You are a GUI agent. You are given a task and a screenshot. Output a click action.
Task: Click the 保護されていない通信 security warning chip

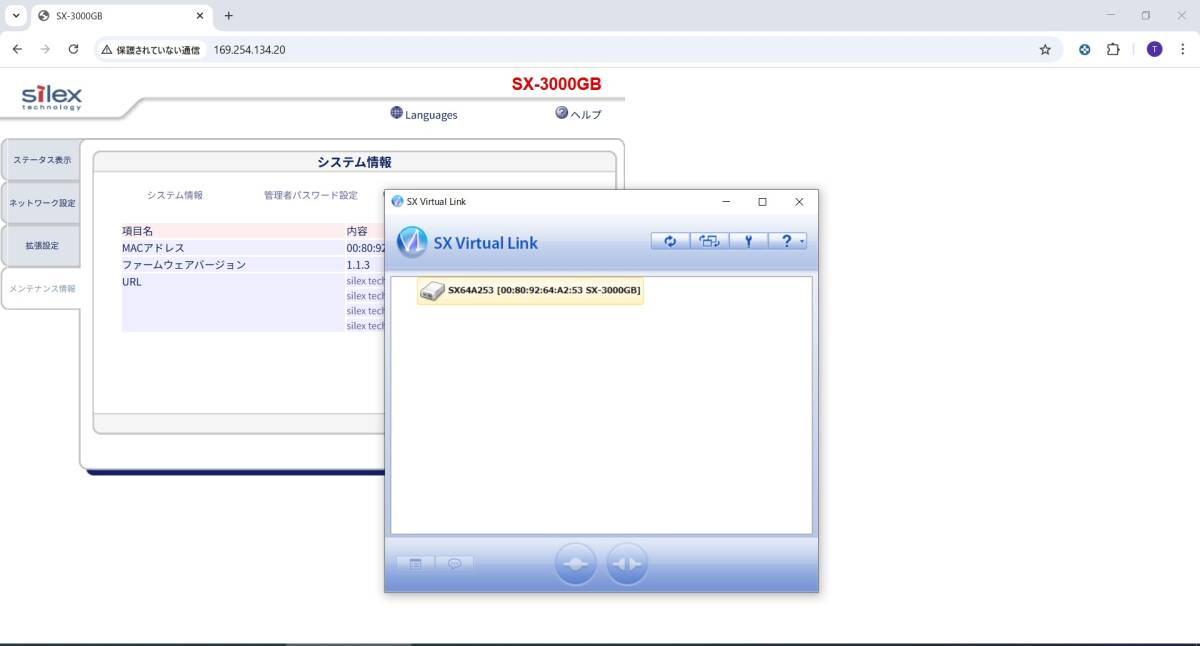tap(151, 49)
